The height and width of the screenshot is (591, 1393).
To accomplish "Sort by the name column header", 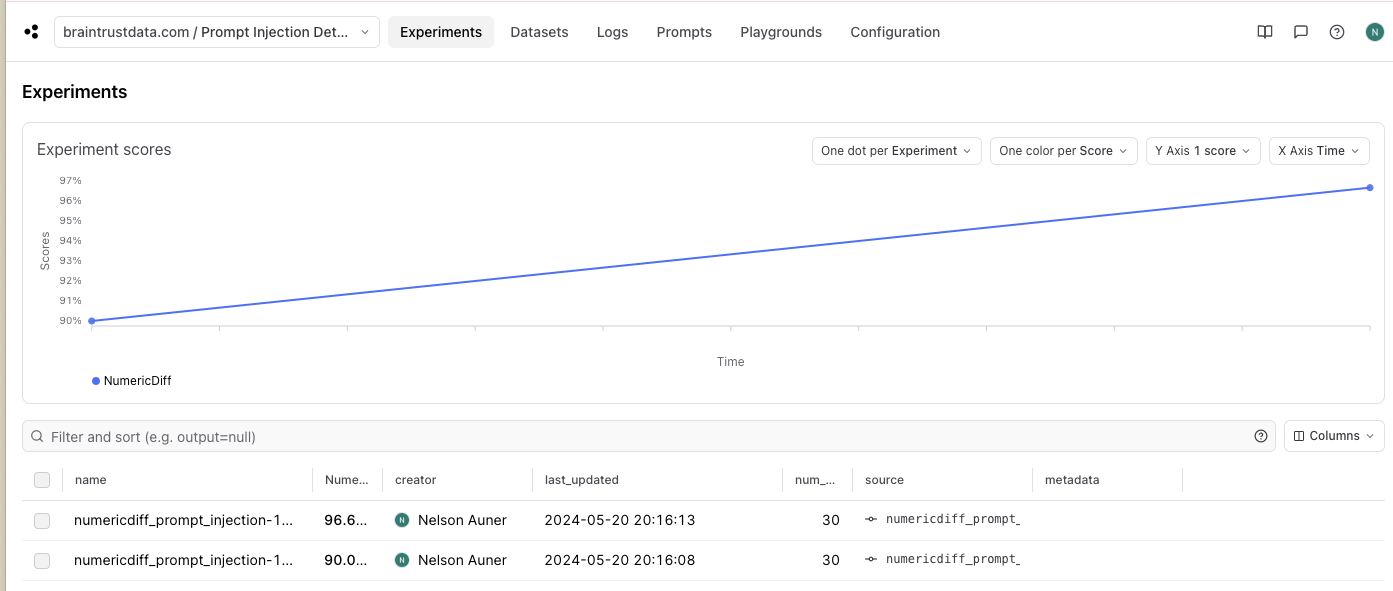I will (90, 480).
